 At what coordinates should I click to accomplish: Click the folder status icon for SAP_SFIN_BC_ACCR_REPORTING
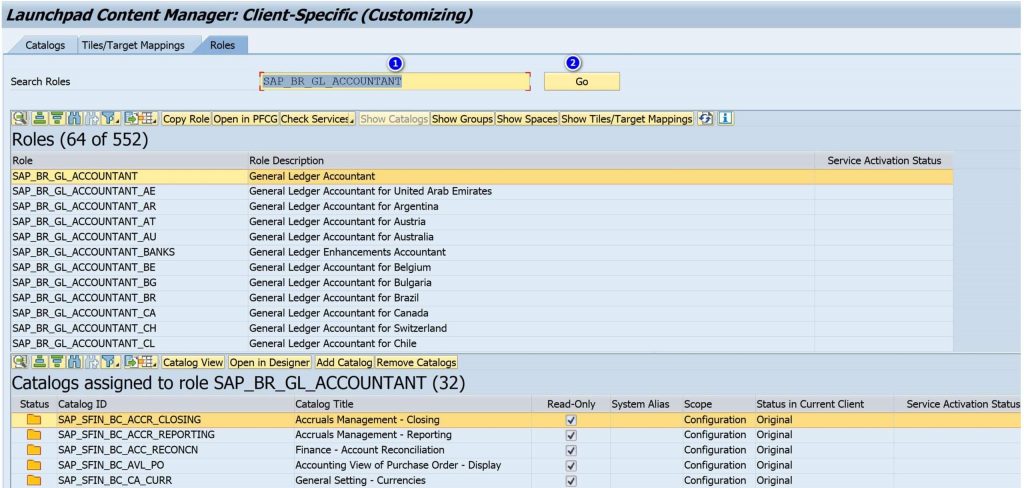point(34,435)
